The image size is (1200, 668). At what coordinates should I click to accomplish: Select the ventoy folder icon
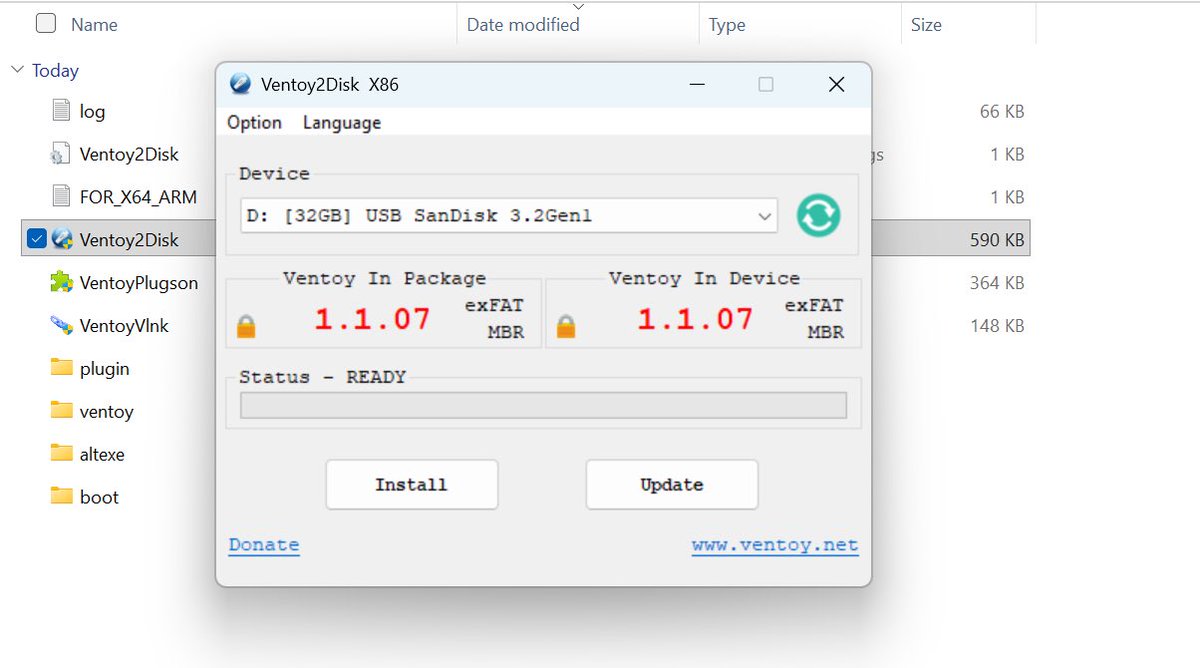pyautogui.click(x=62, y=411)
